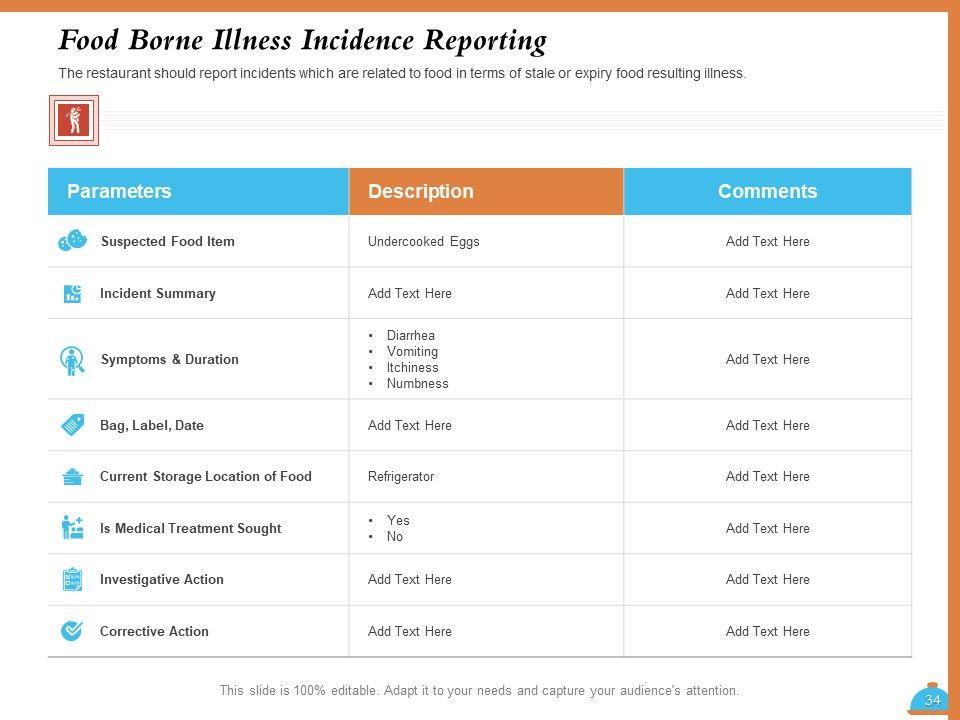Viewport: 960px width, 720px height.
Task: Select the person magnifier icon for Symptoms & Duration
Action: [x=72, y=360]
